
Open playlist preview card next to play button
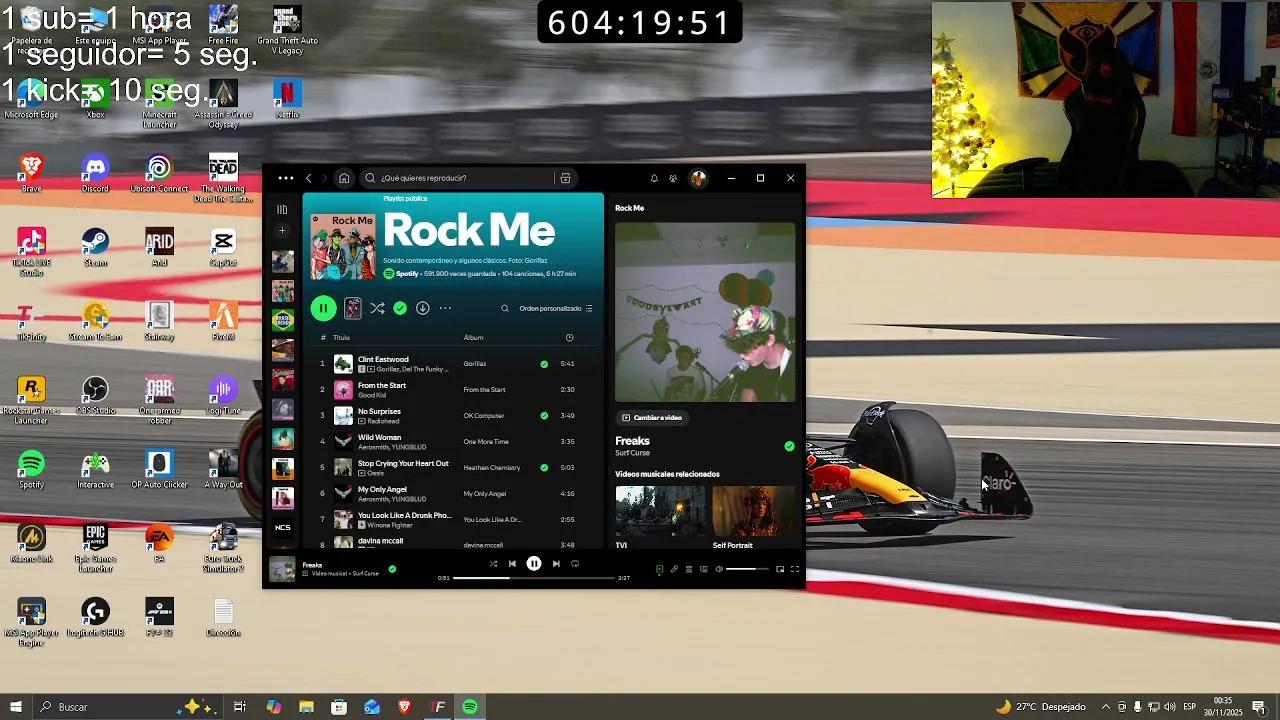[353, 308]
